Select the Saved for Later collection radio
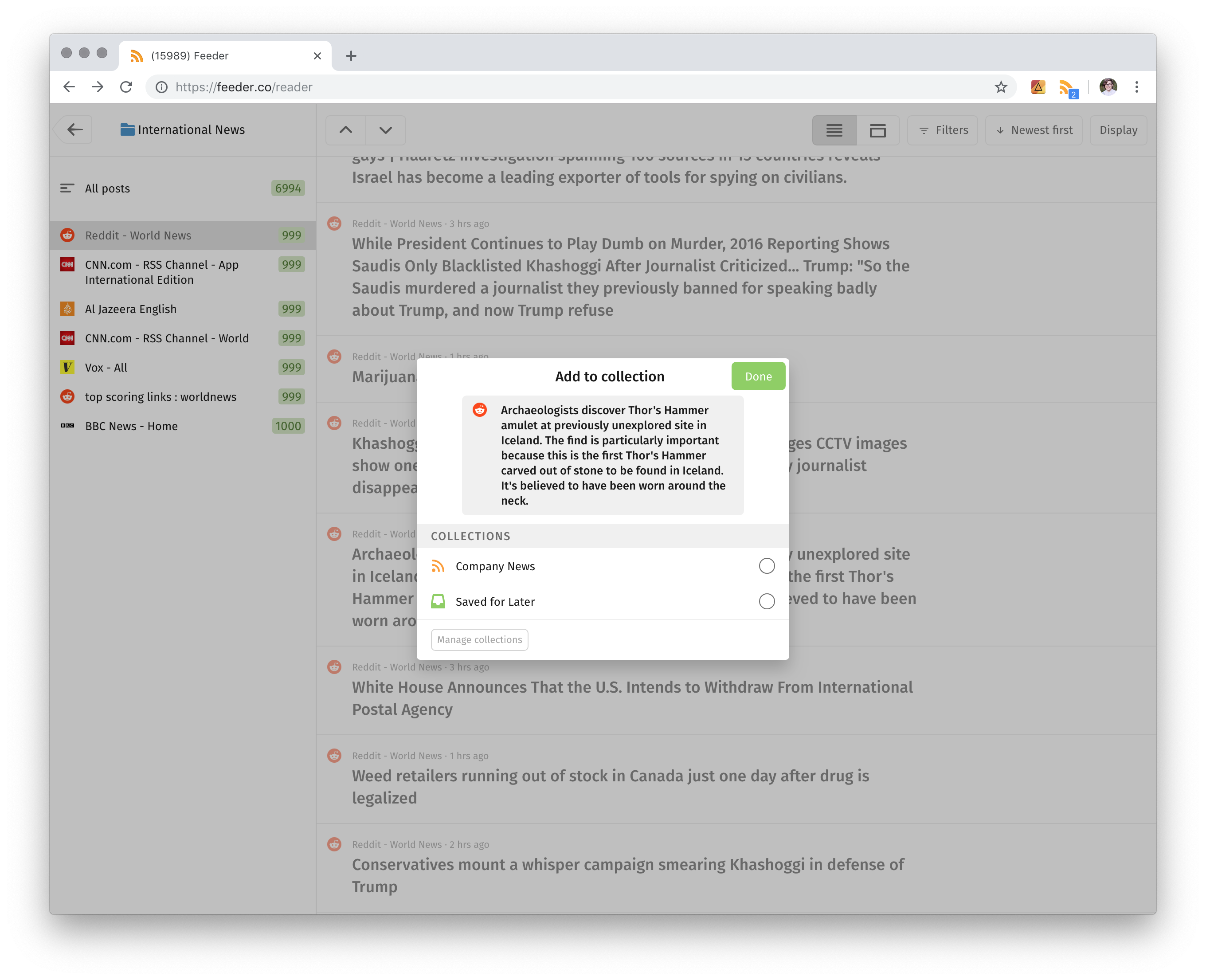The image size is (1206, 980). (766, 602)
